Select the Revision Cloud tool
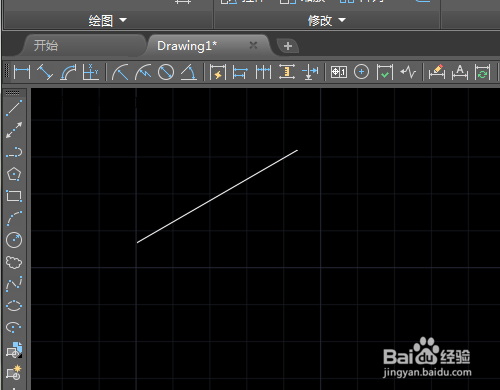The width and height of the screenshot is (500, 390). point(14,262)
